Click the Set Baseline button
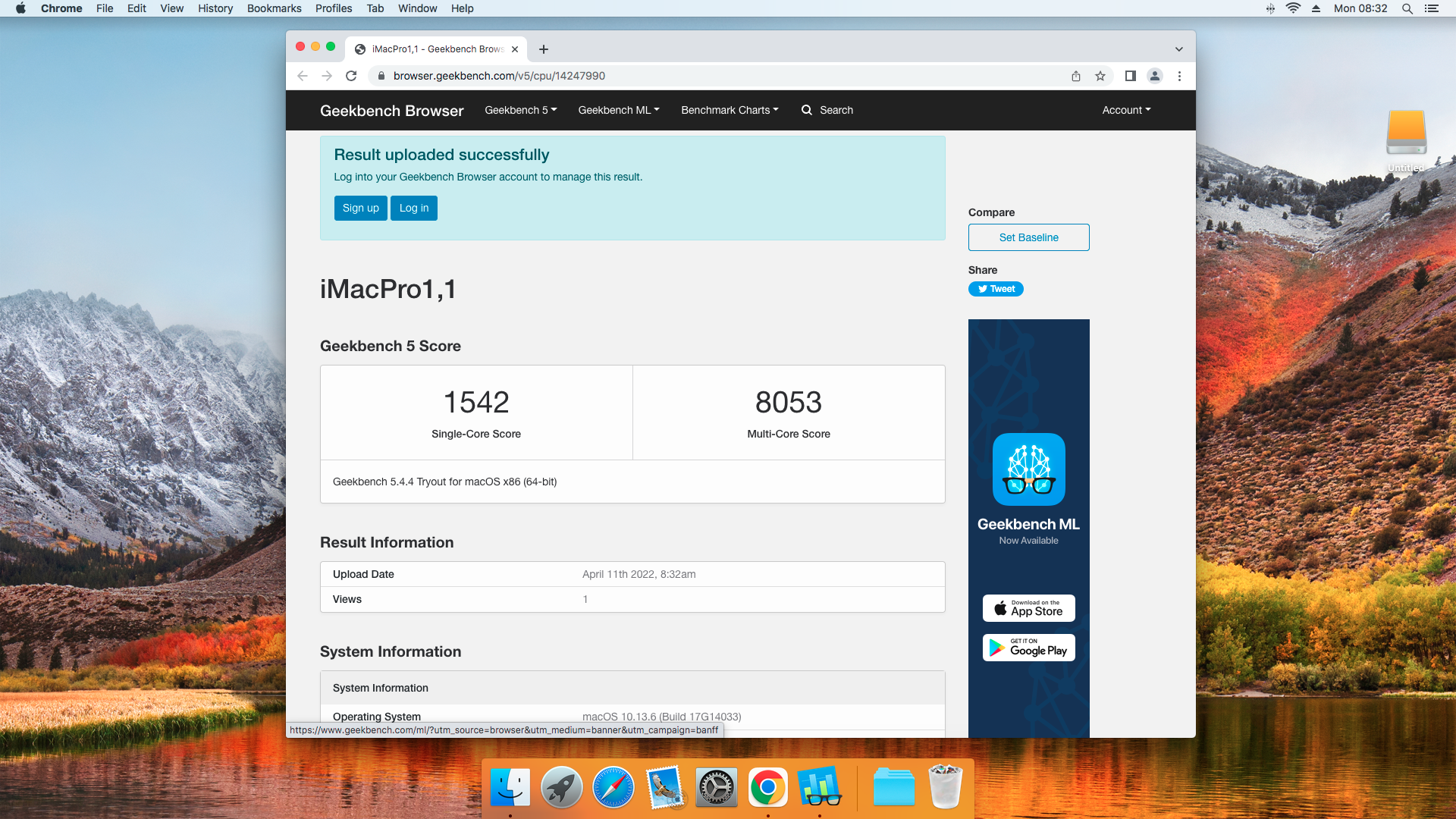The height and width of the screenshot is (819, 1456). pyautogui.click(x=1028, y=237)
